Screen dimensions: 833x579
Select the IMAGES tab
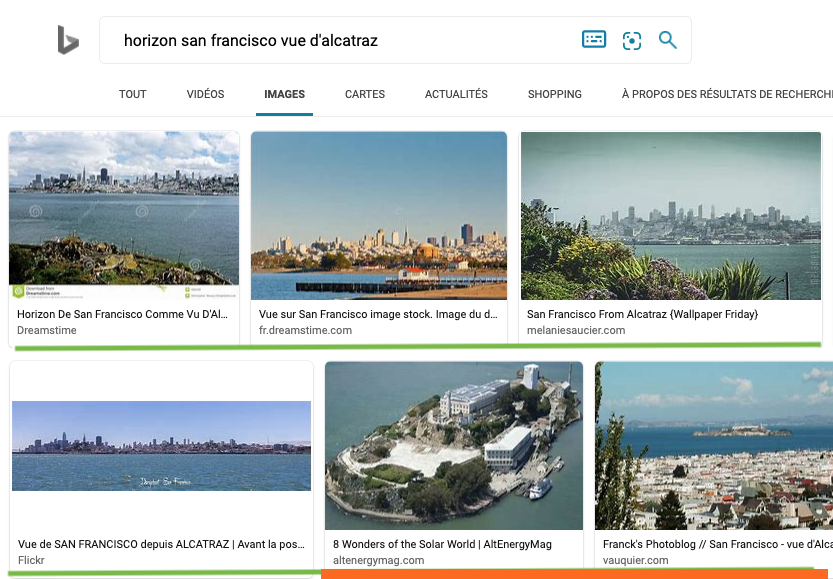pyautogui.click(x=284, y=94)
